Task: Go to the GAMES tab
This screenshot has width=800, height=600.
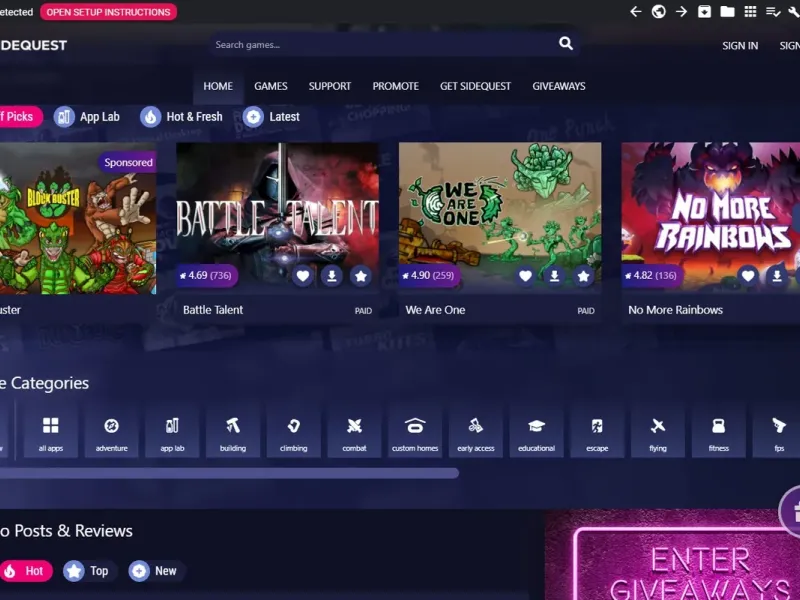Action: (x=270, y=86)
